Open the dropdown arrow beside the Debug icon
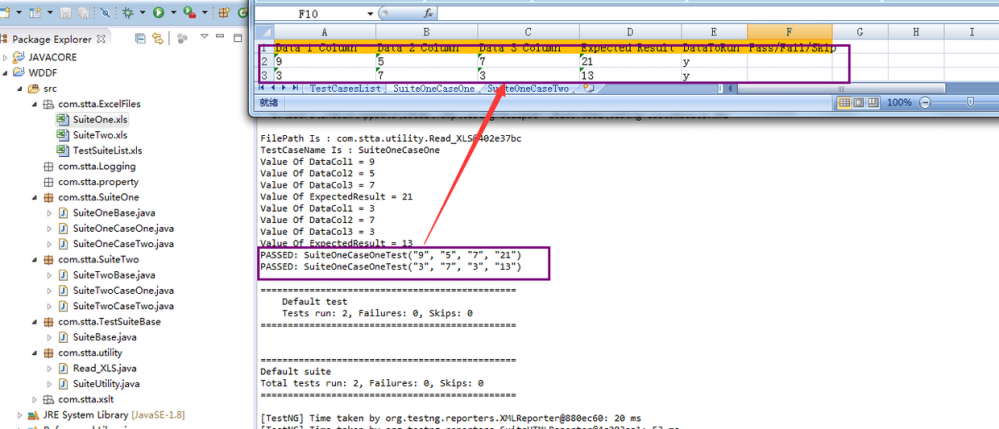 (x=141, y=12)
